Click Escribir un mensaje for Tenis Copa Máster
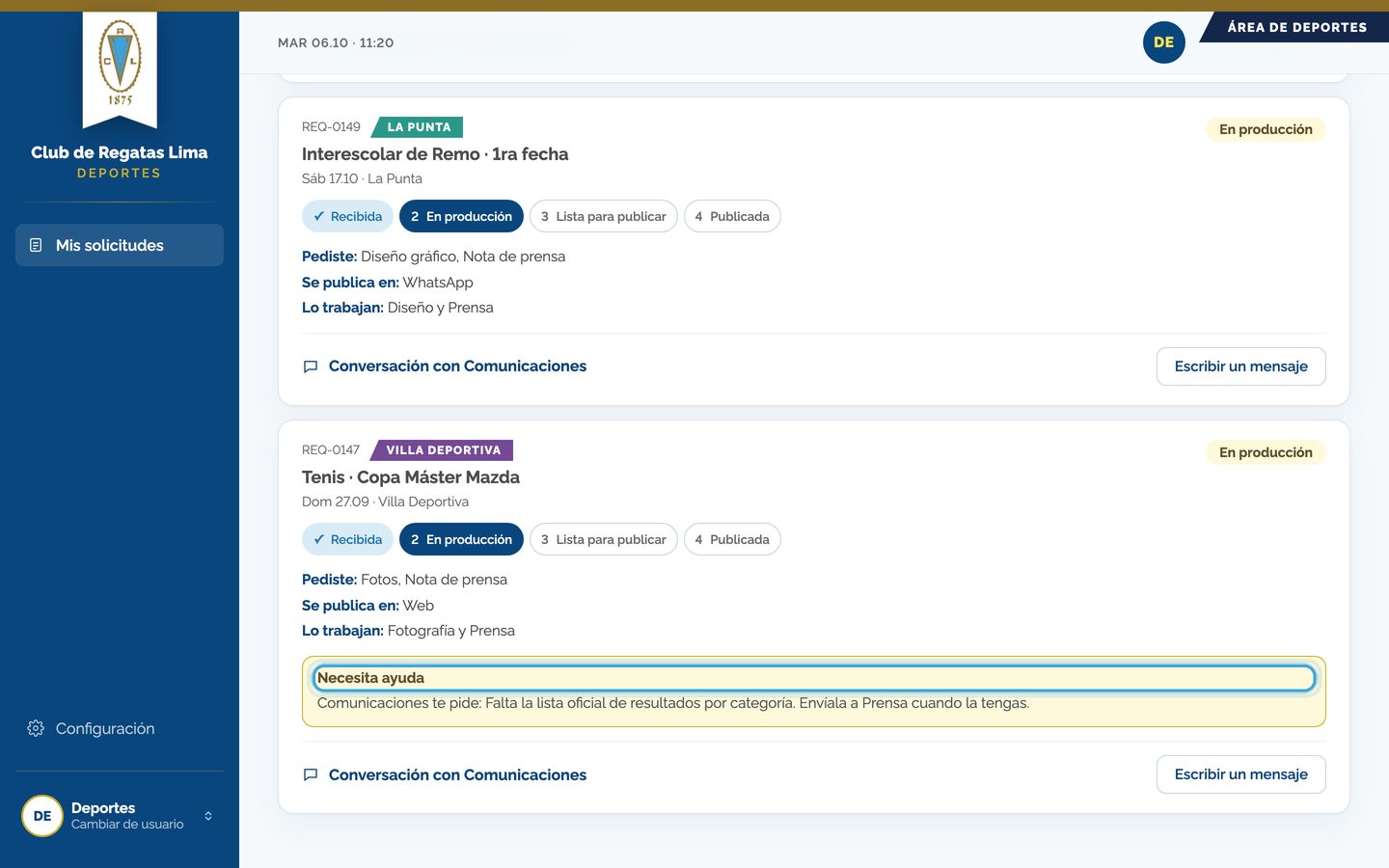 pos(1240,774)
